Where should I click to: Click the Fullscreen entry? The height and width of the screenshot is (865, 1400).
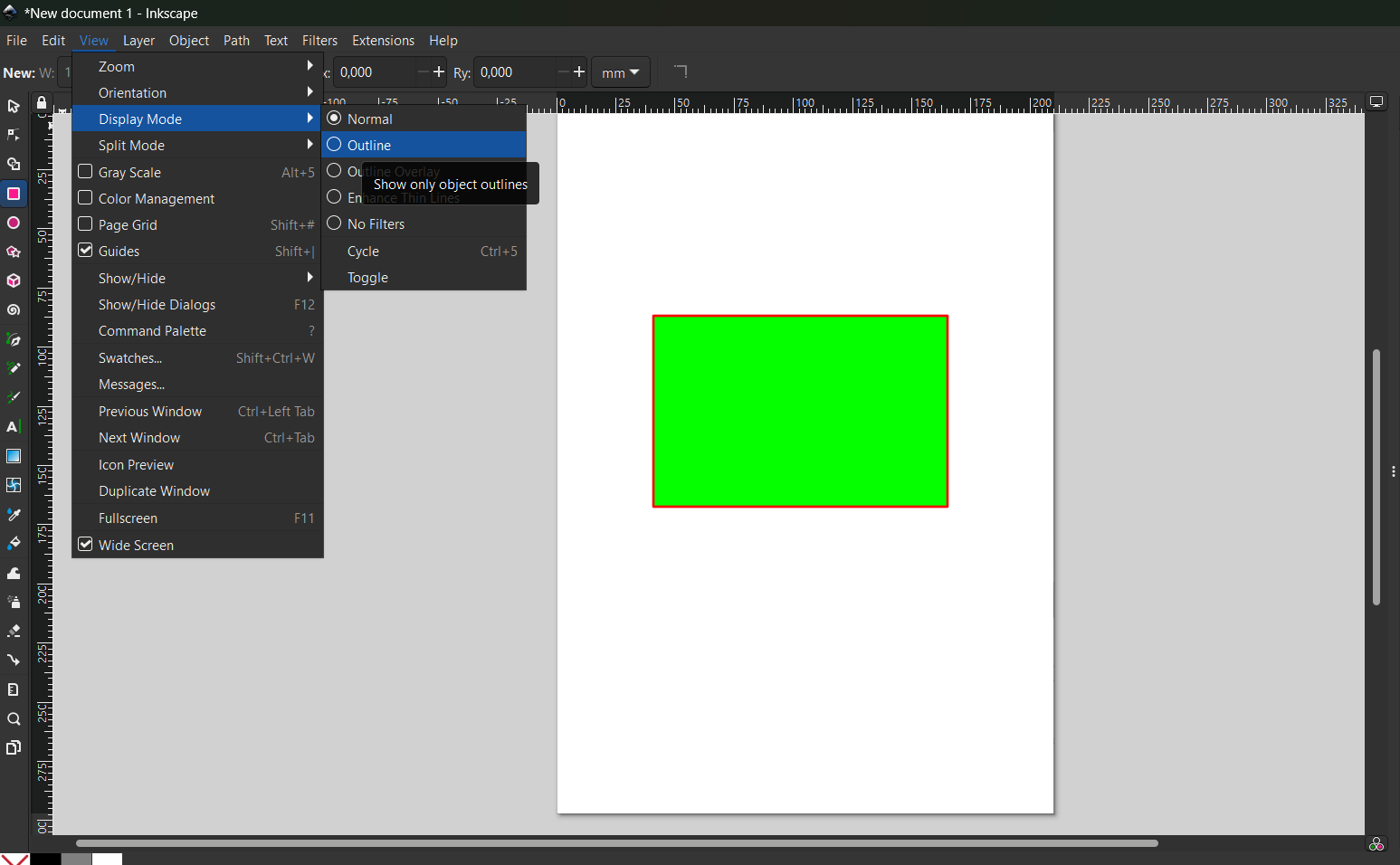[x=197, y=518]
